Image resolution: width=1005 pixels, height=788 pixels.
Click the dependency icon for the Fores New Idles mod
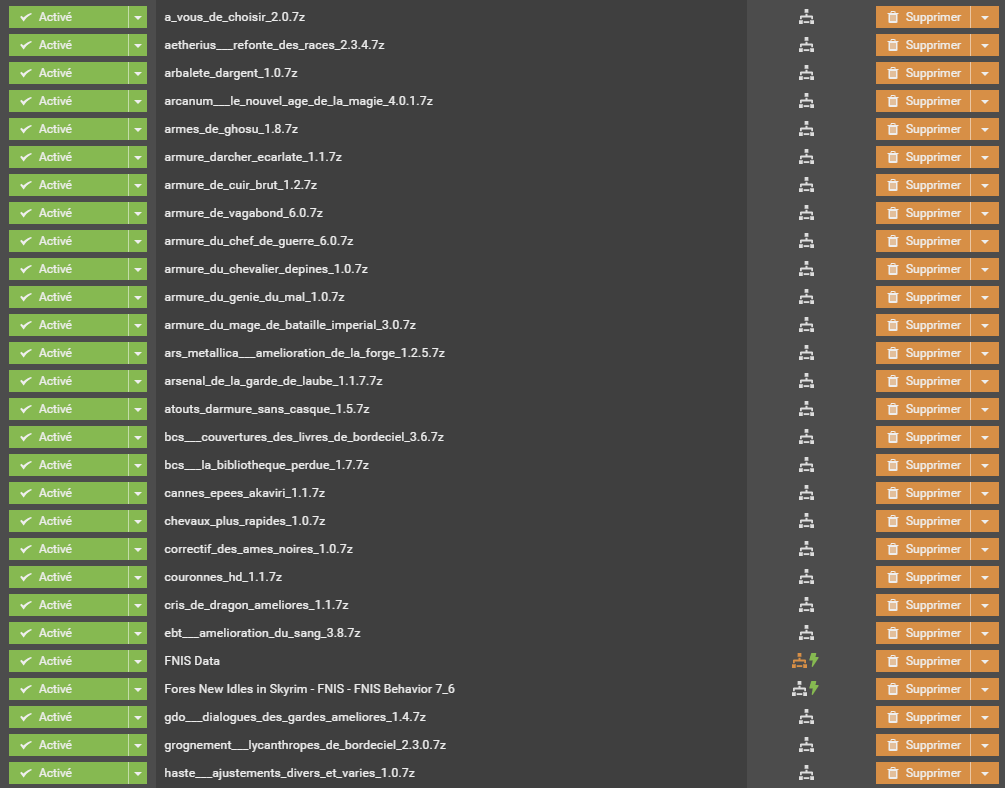tap(799, 689)
